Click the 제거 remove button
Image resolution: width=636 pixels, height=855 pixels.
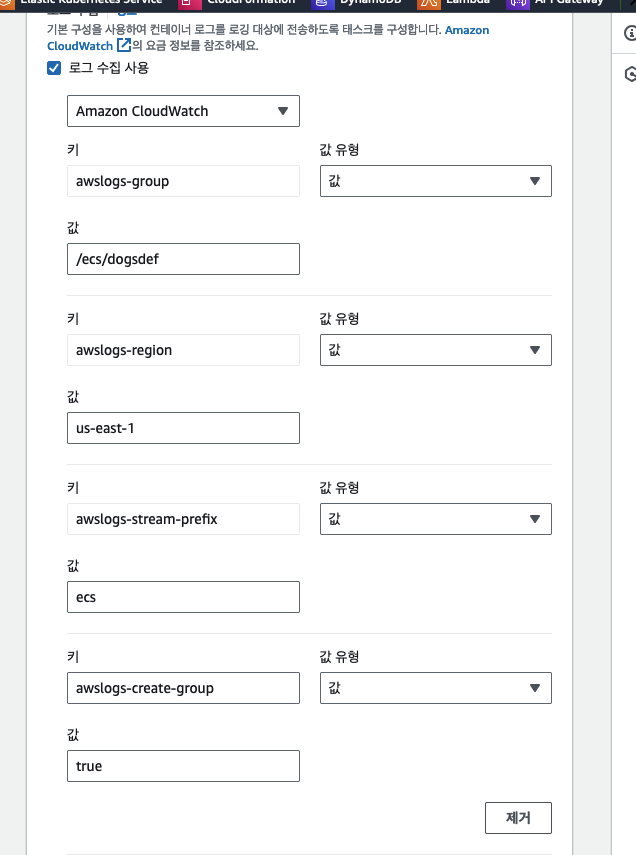click(518, 818)
